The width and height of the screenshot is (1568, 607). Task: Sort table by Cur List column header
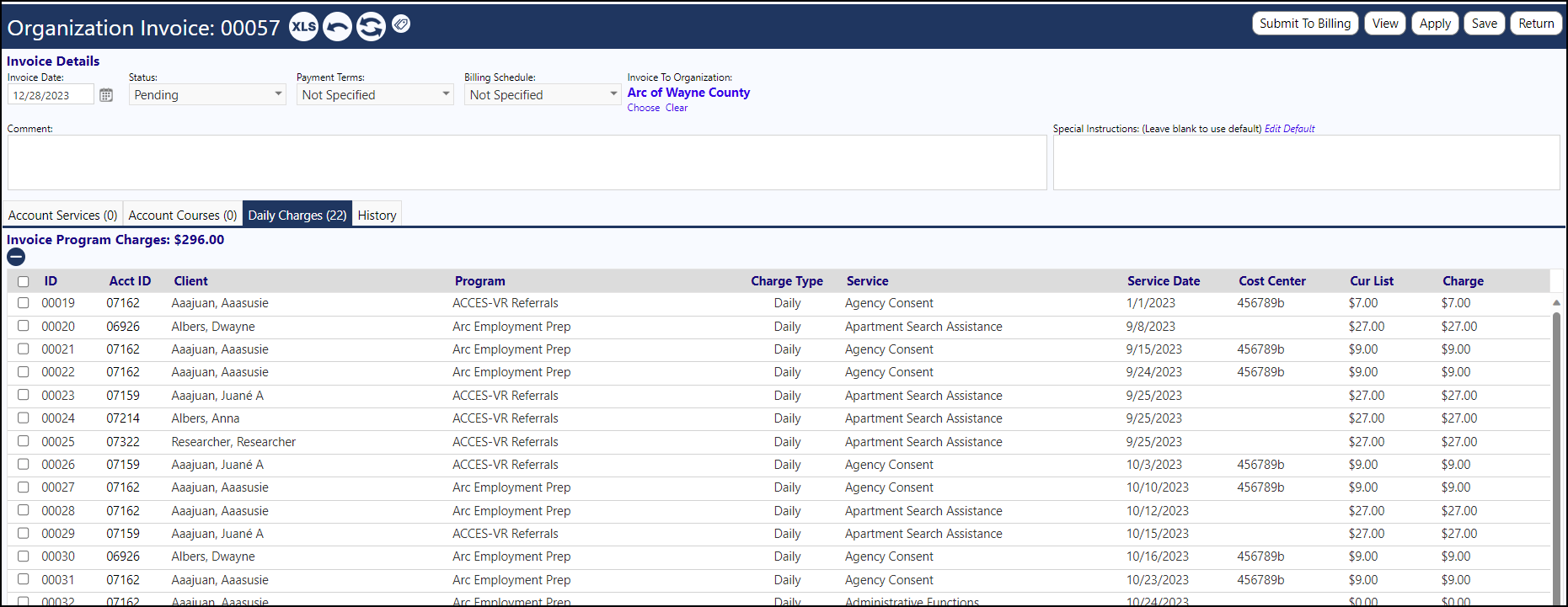1372,281
